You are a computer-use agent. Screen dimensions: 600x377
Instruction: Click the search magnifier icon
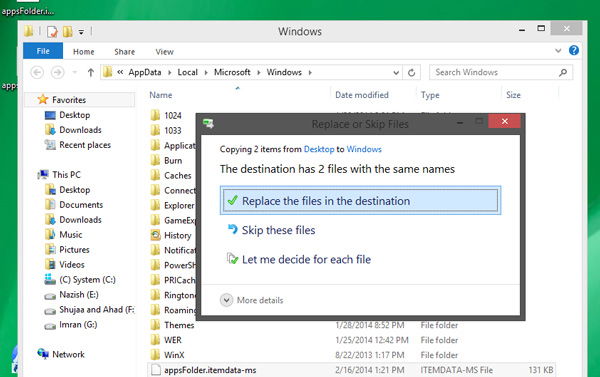point(562,72)
